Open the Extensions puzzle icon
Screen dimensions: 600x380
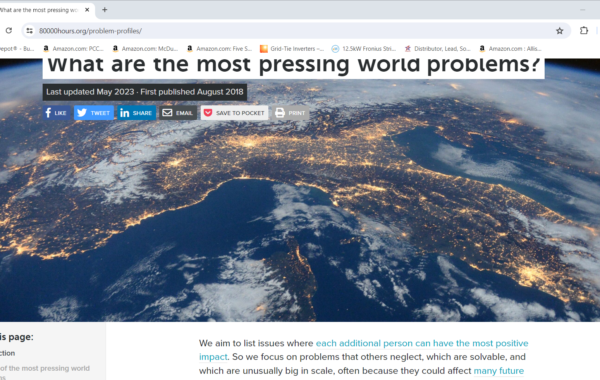pyautogui.click(x=584, y=31)
